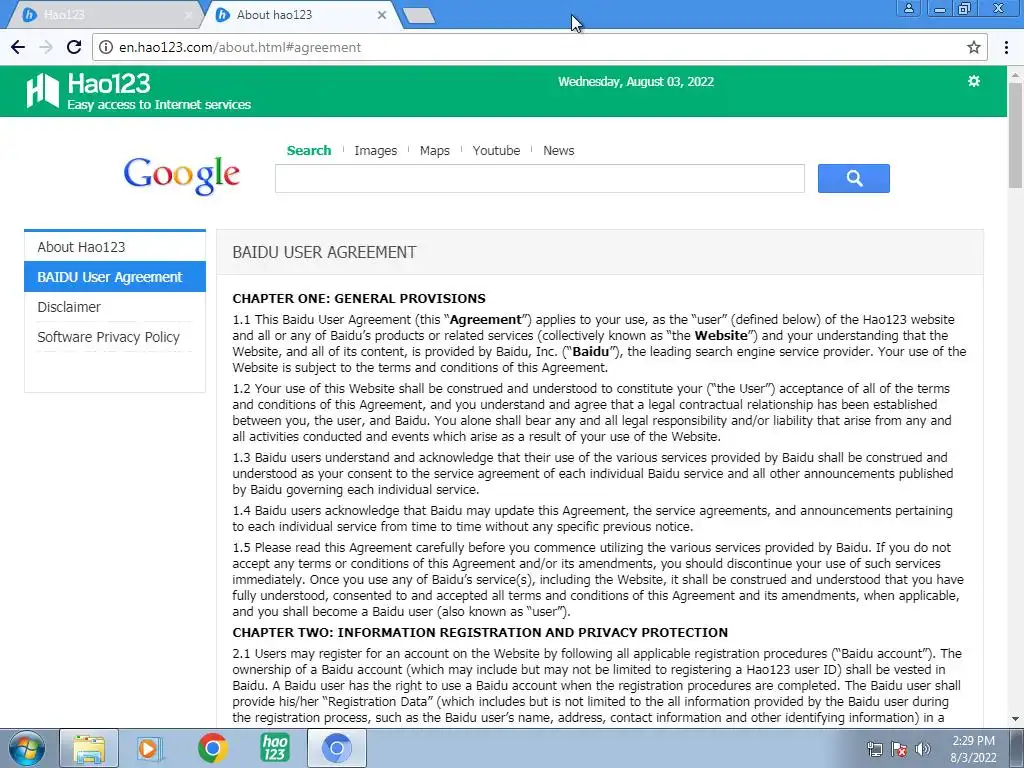
Task: Select the Youtube search option
Action: tap(496, 150)
